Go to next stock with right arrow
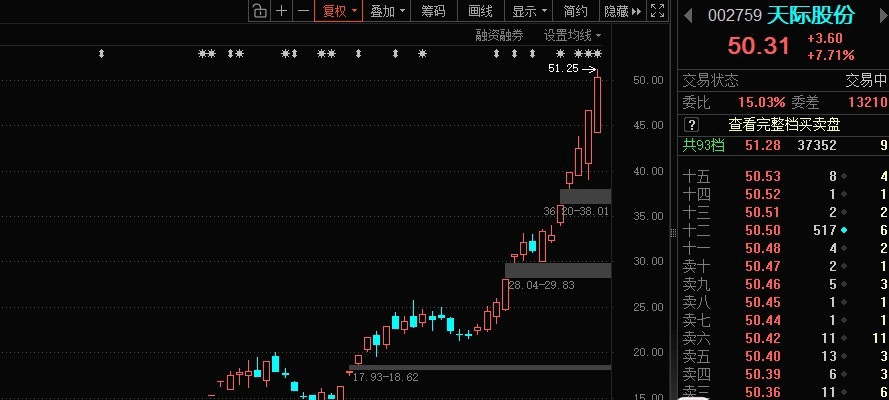 point(883,15)
